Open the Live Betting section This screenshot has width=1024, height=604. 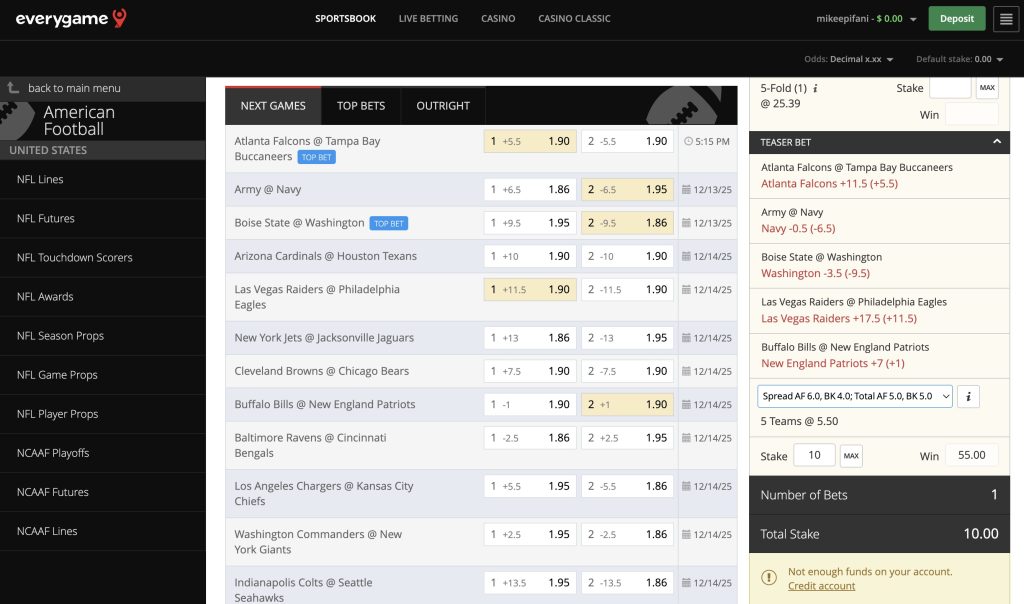coord(428,18)
